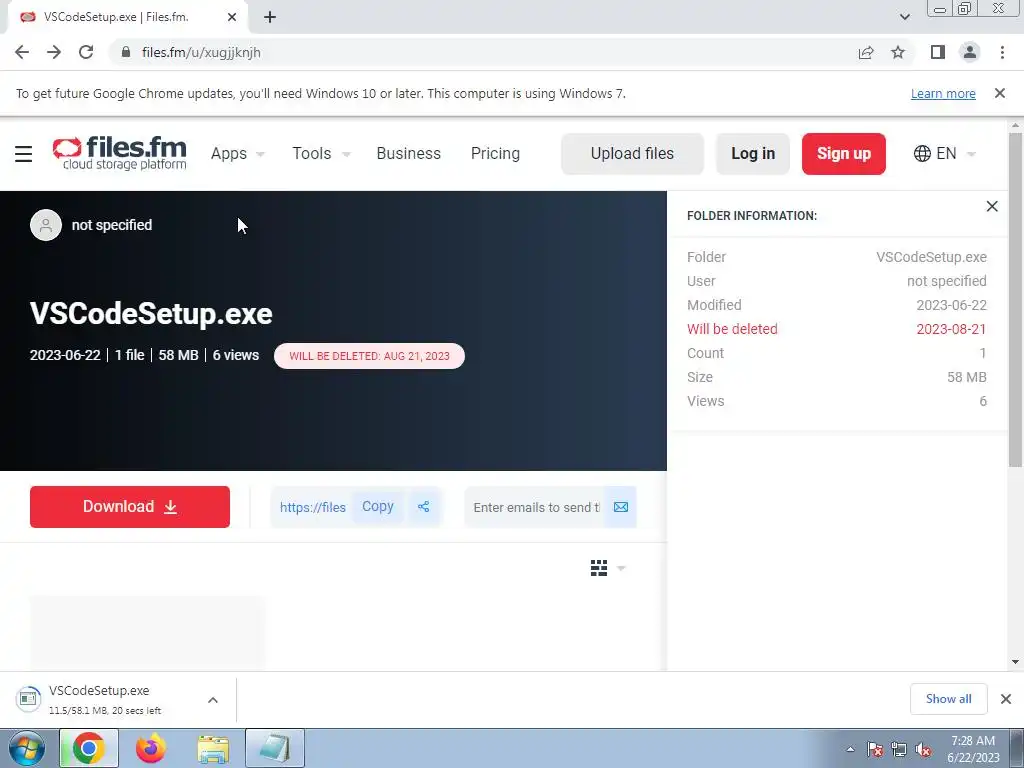The width and height of the screenshot is (1024, 768).
Task: View site security lock info
Action: 127,52
